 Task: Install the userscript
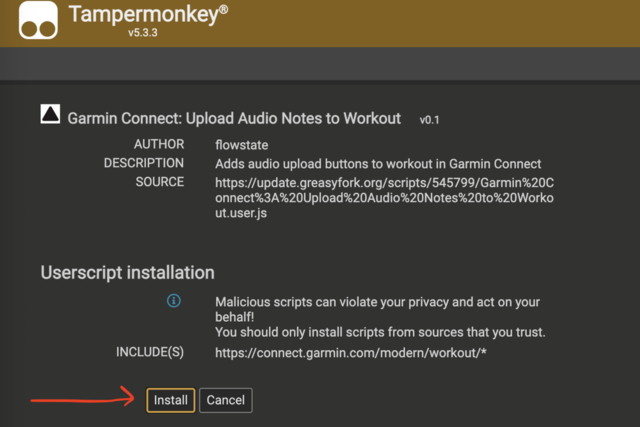171,400
